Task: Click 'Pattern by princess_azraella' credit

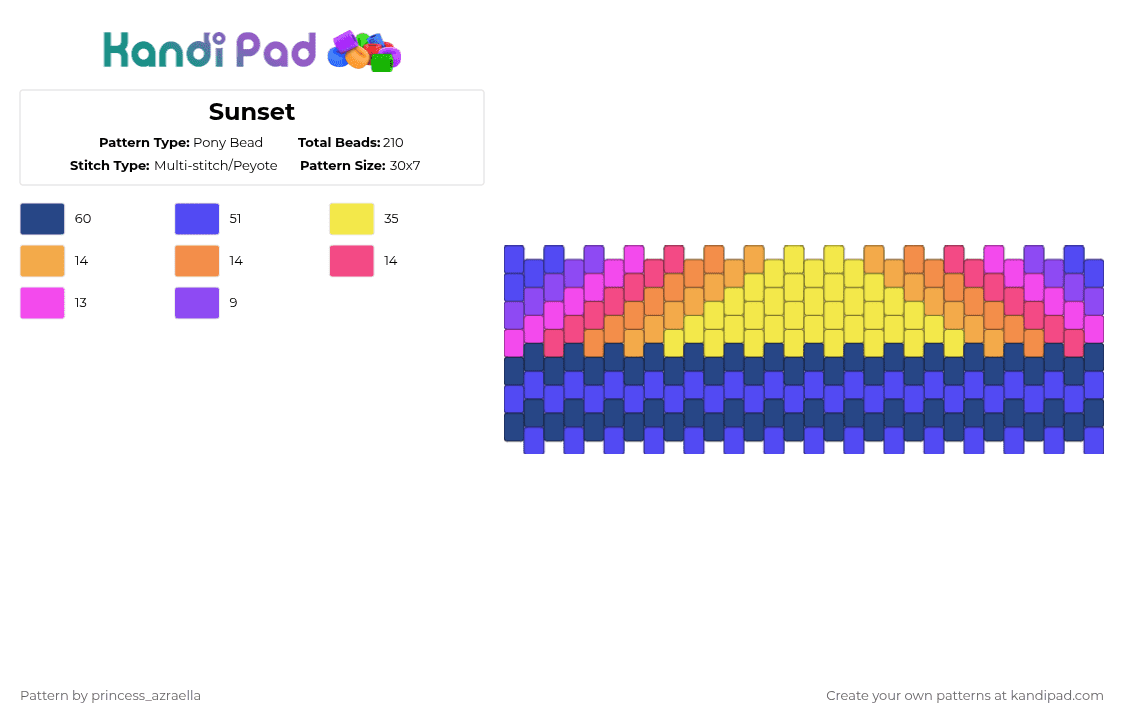Action: point(110,696)
